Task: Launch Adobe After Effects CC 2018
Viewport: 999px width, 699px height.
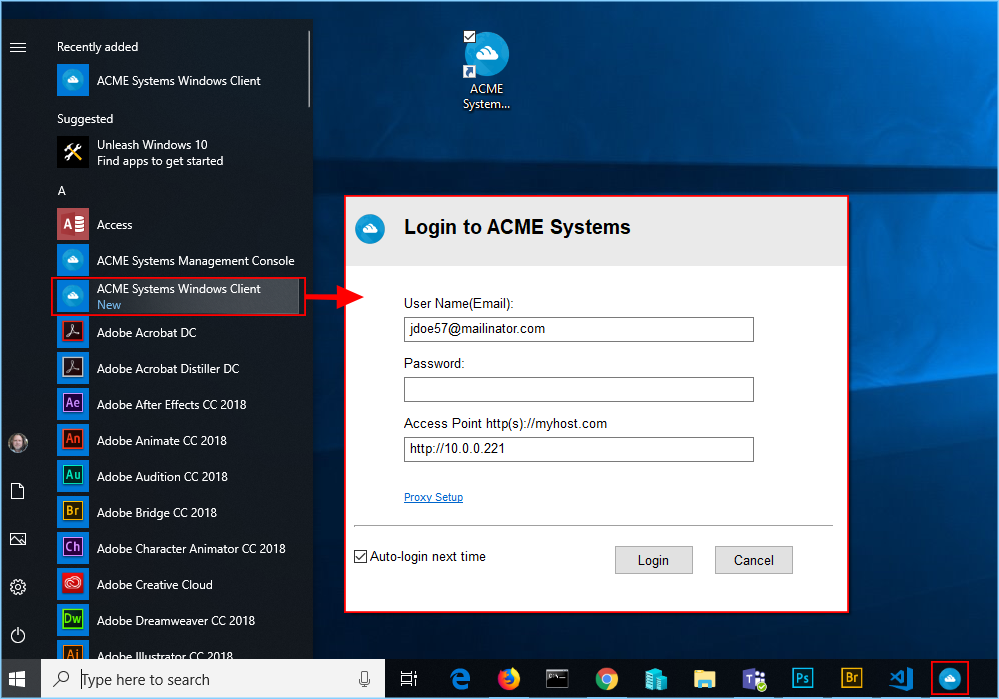Action: pyautogui.click(x=177, y=405)
